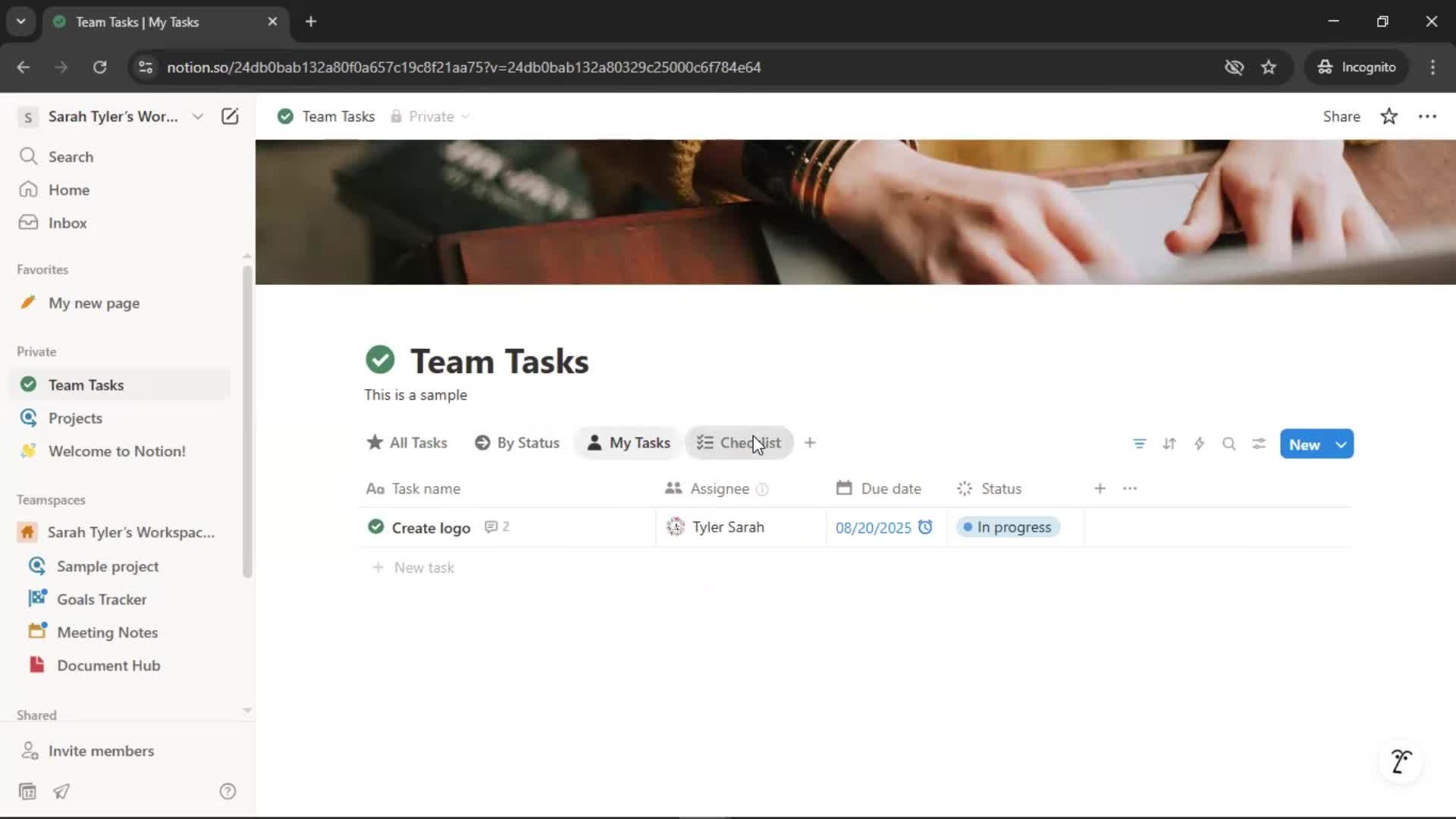Bookmark this tab with the star
This screenshot has height=819, width=1456.
click(x=1268, y=67)
